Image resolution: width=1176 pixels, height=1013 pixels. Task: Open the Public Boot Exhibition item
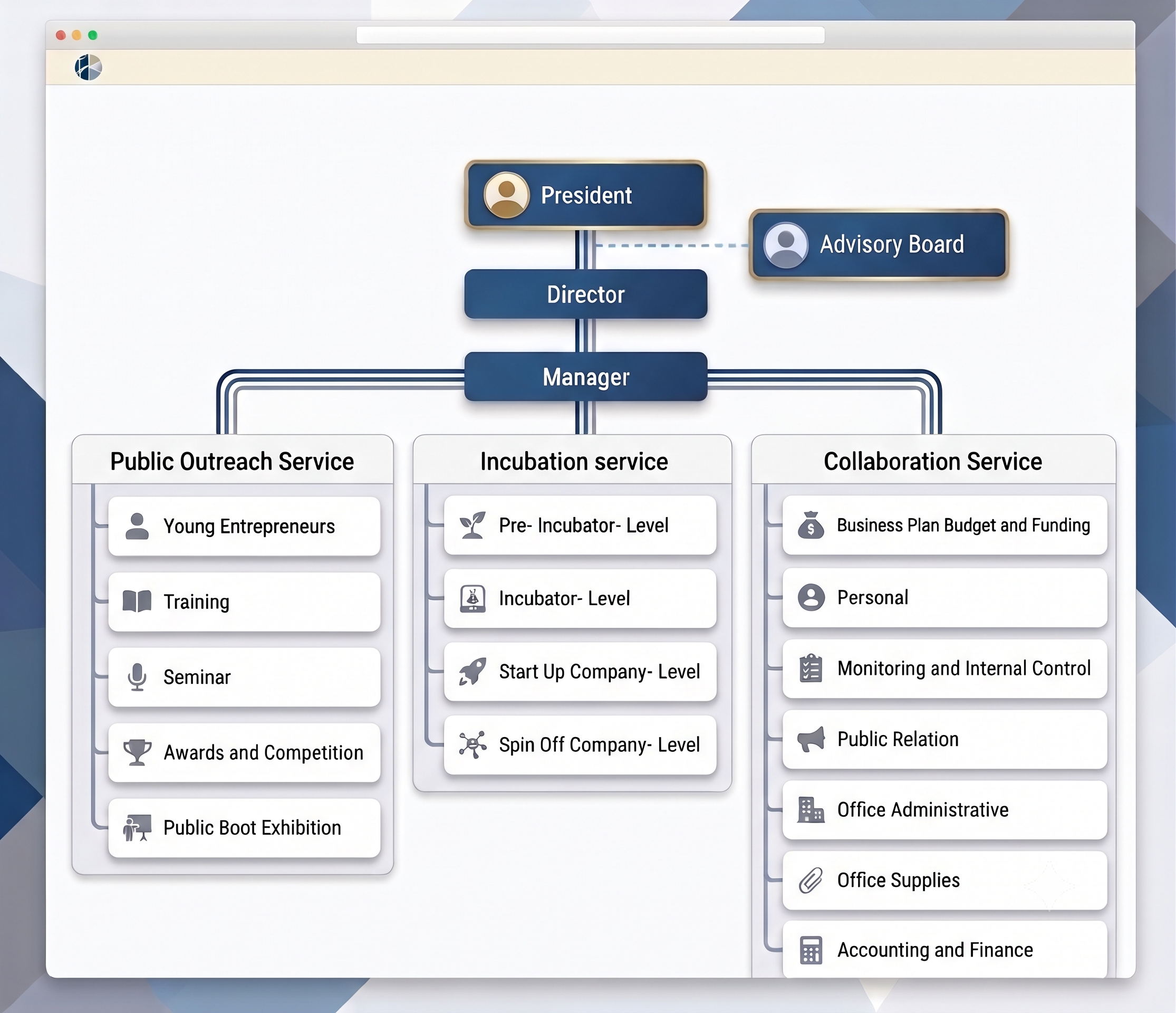[x=244, y=828]
